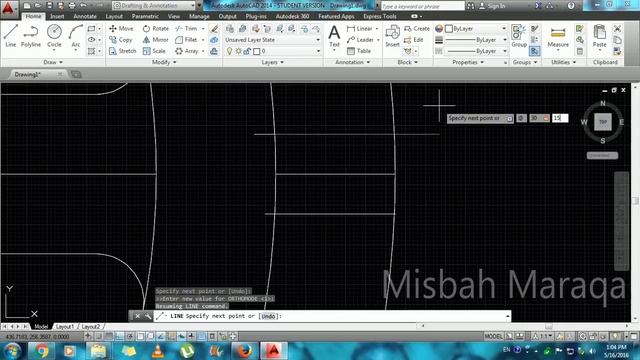Click the Group objects tool
This screenshot has width=640, height=360.
coord(519,36)
